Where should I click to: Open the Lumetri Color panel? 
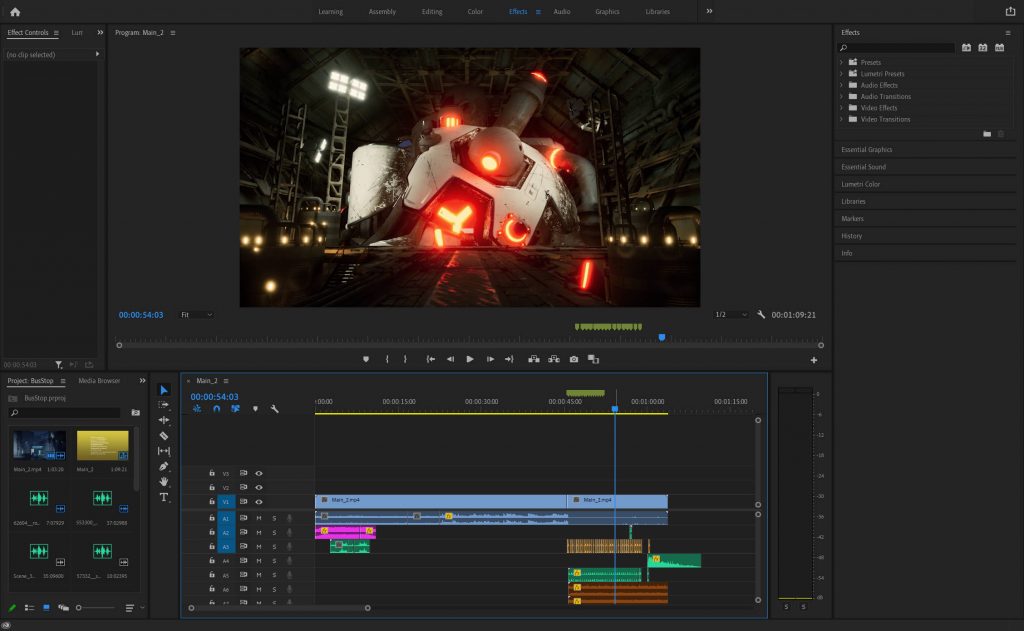860,184
